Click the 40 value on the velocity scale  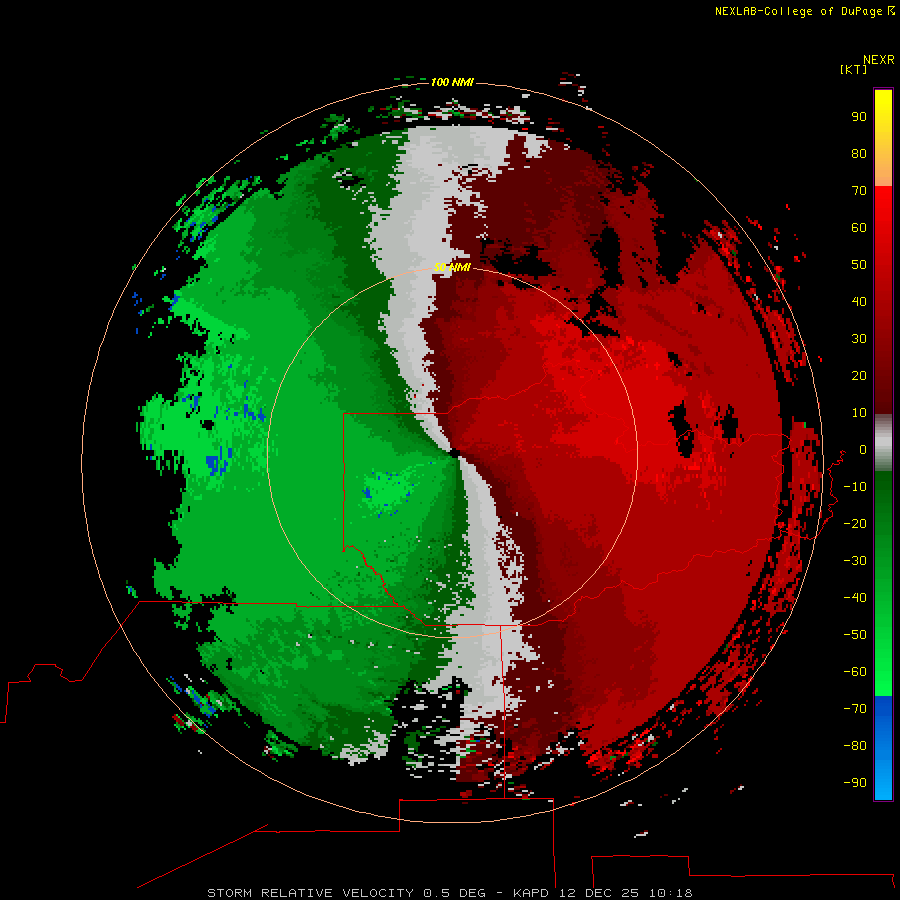859,301
